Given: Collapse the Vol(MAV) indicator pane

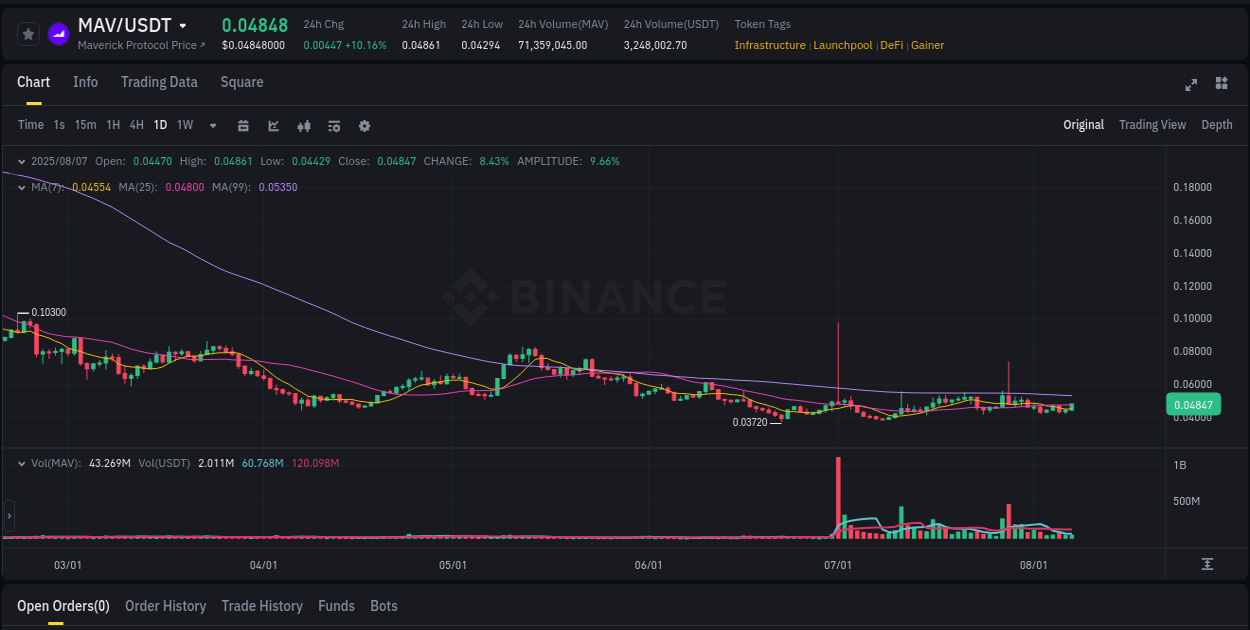Looking at the screenshot, I should click(21, 463).
